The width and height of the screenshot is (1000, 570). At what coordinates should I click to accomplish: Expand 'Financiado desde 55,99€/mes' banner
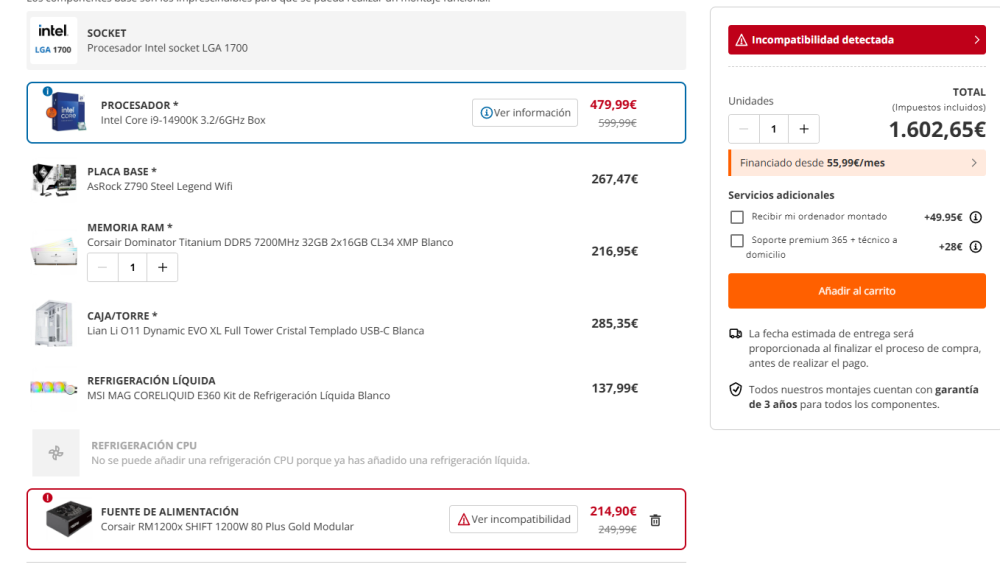coord(857,163)
